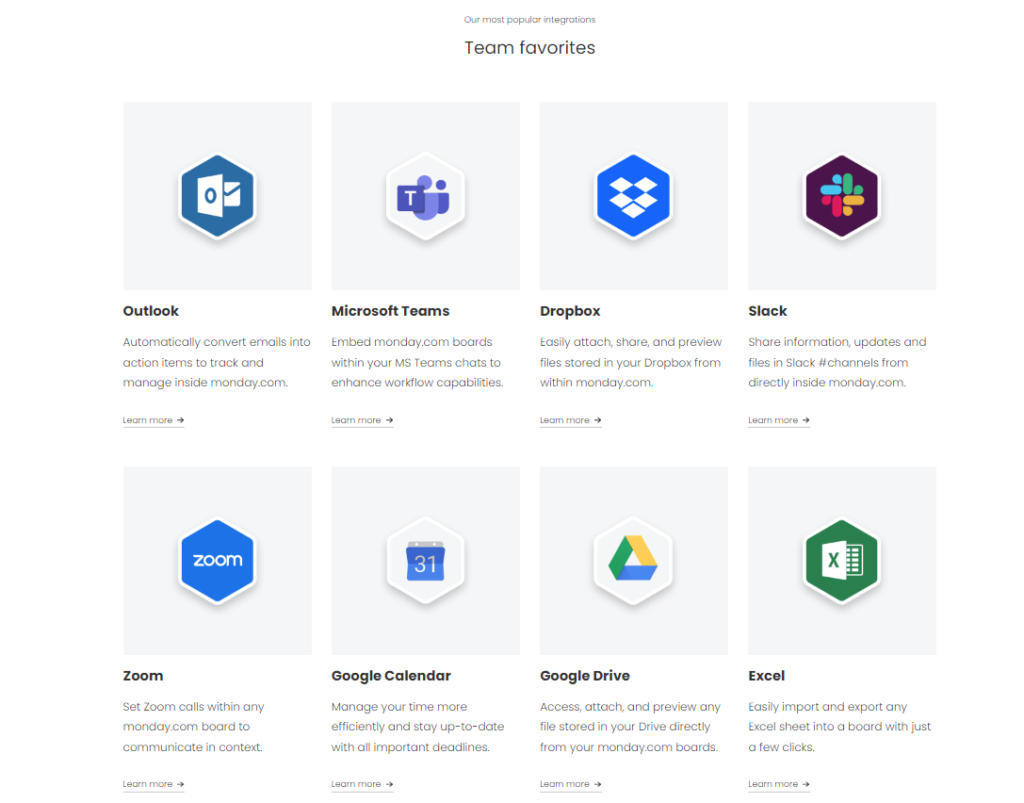
Task: Open Learn more link under Microsoft Teams
Action: (x=362, y=420)
